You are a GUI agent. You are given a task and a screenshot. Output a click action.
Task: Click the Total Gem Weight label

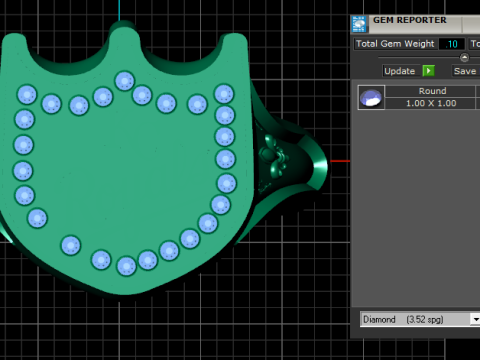(395, 44)
